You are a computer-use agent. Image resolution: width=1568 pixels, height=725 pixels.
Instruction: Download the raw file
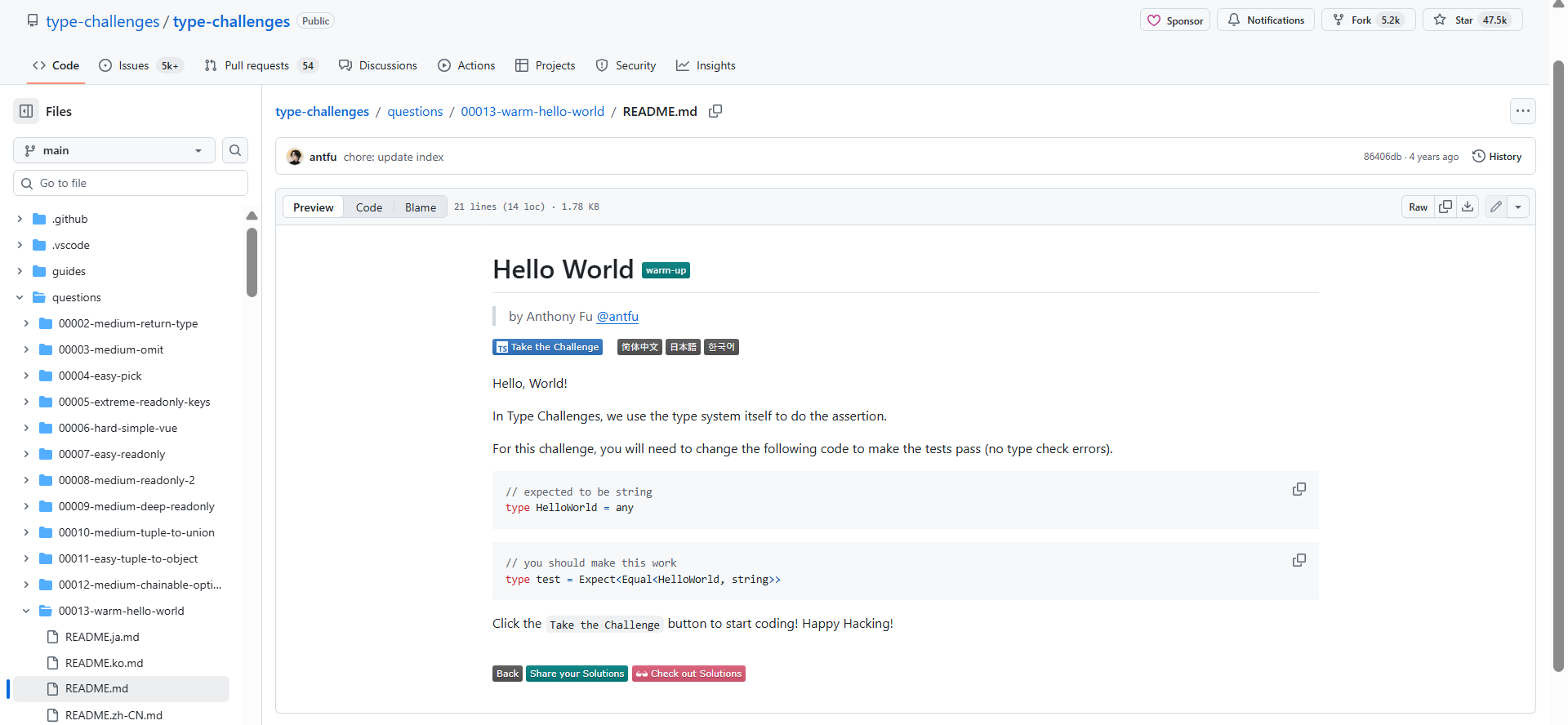pyautogui.click(x=1468, y=207)
